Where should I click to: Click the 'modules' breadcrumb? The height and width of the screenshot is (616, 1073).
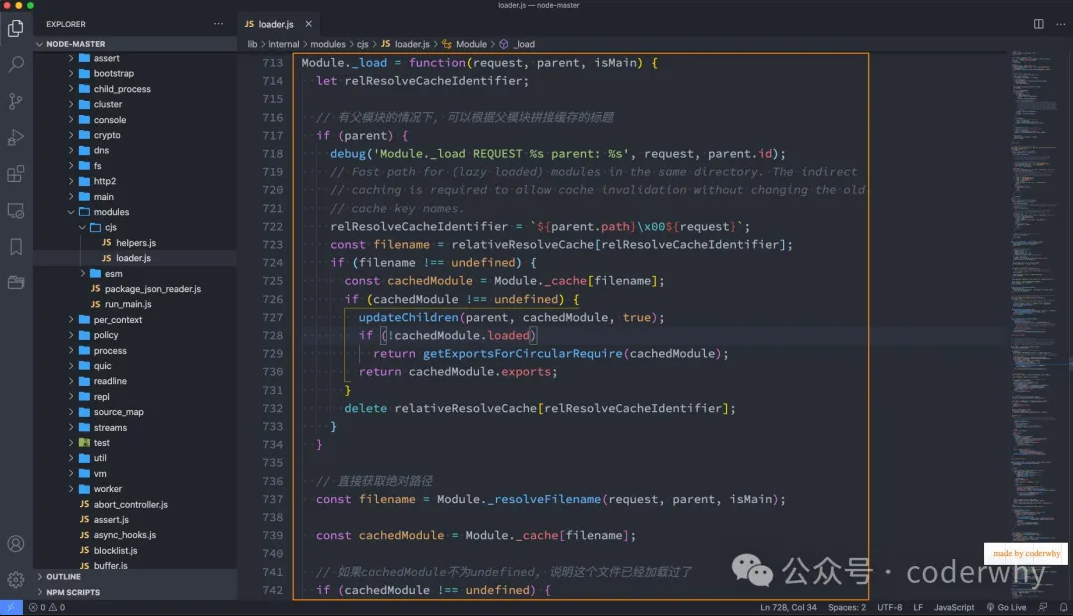pos(328,44)
